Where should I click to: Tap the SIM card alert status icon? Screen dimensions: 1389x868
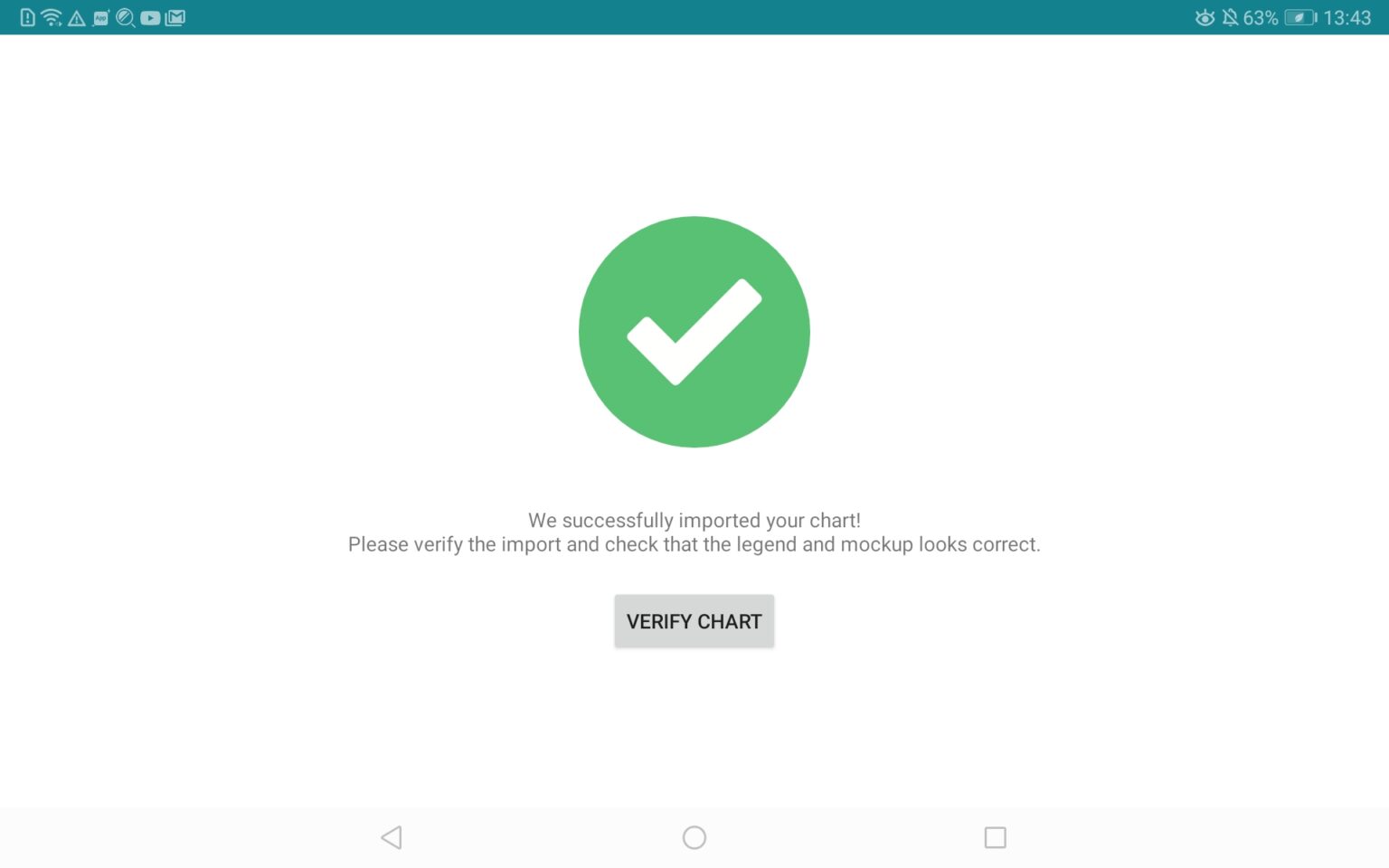[x=27, y=17]
